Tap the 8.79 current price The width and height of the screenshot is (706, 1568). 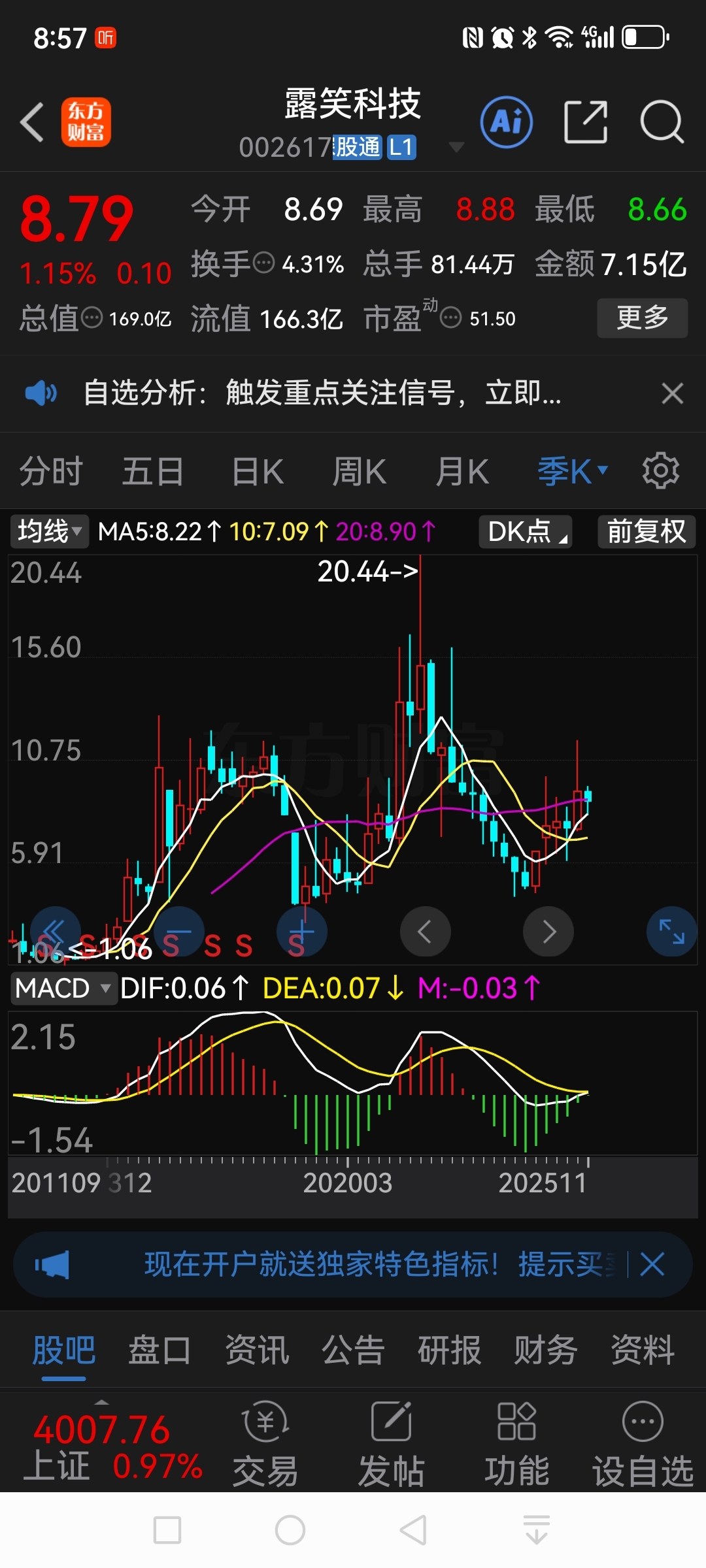[77, 219]
